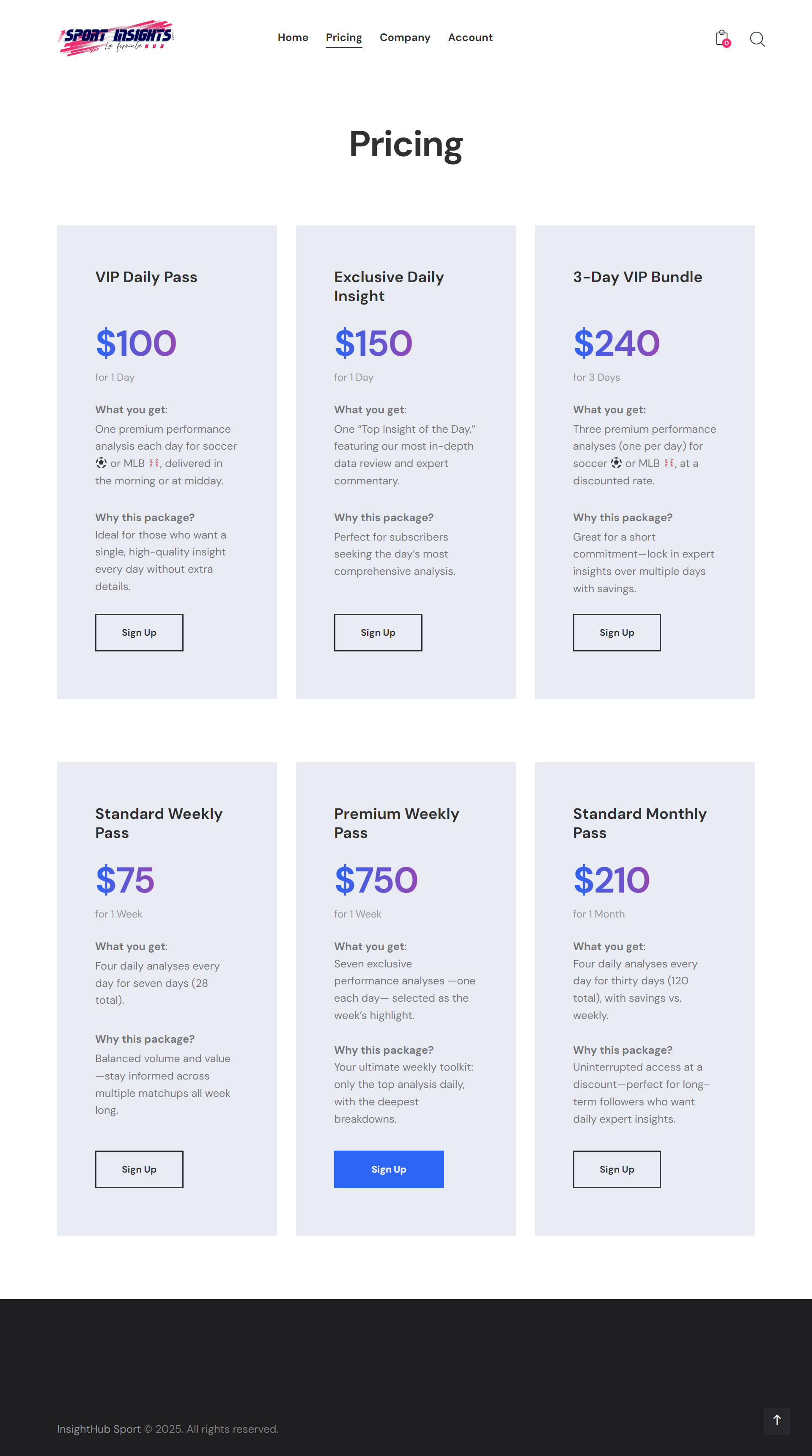Open the Company menu item
The width and height of the screenshot is (812, 1456).
tap(405, 37)
